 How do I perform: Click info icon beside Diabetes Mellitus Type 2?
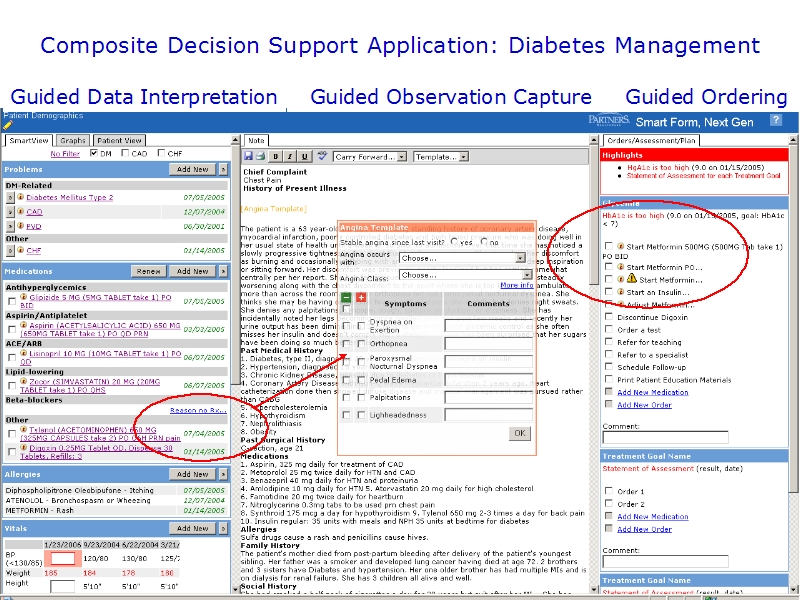click(x=20, y=198)
